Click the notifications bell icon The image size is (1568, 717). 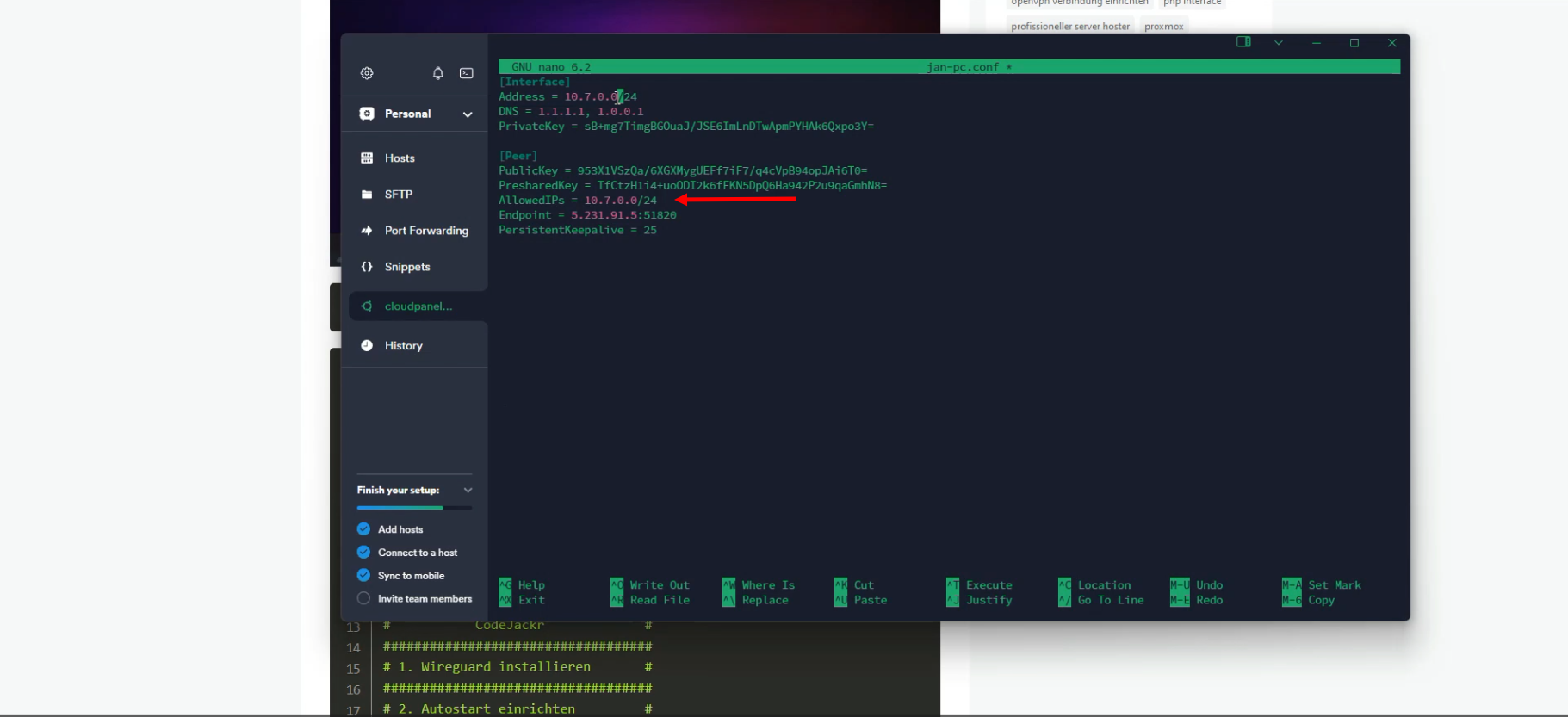pyautogui.click(x=437, y=73)
